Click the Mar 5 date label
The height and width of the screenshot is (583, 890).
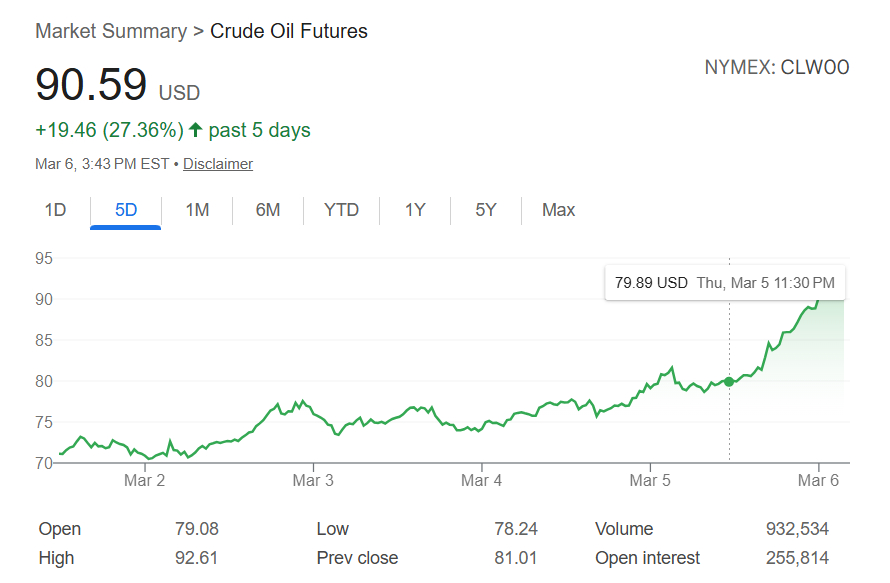(x=650, y=481)
